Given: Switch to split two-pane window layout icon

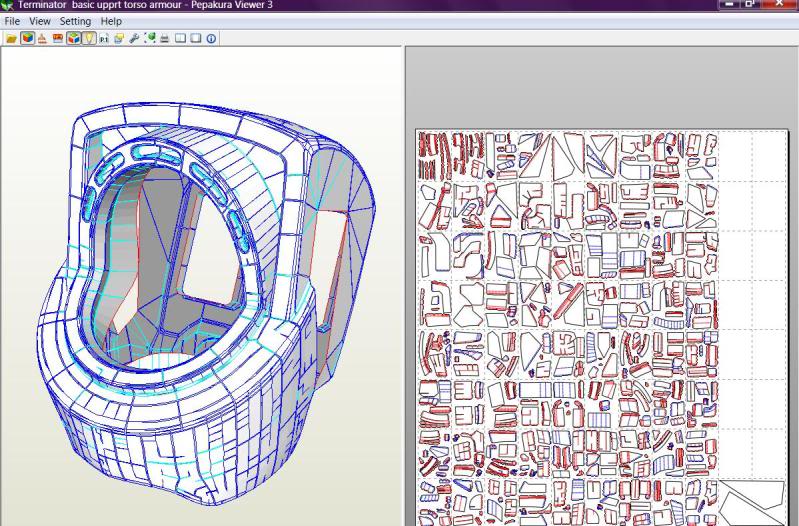Looking at the screenshot, I should [x=180, y=39].
